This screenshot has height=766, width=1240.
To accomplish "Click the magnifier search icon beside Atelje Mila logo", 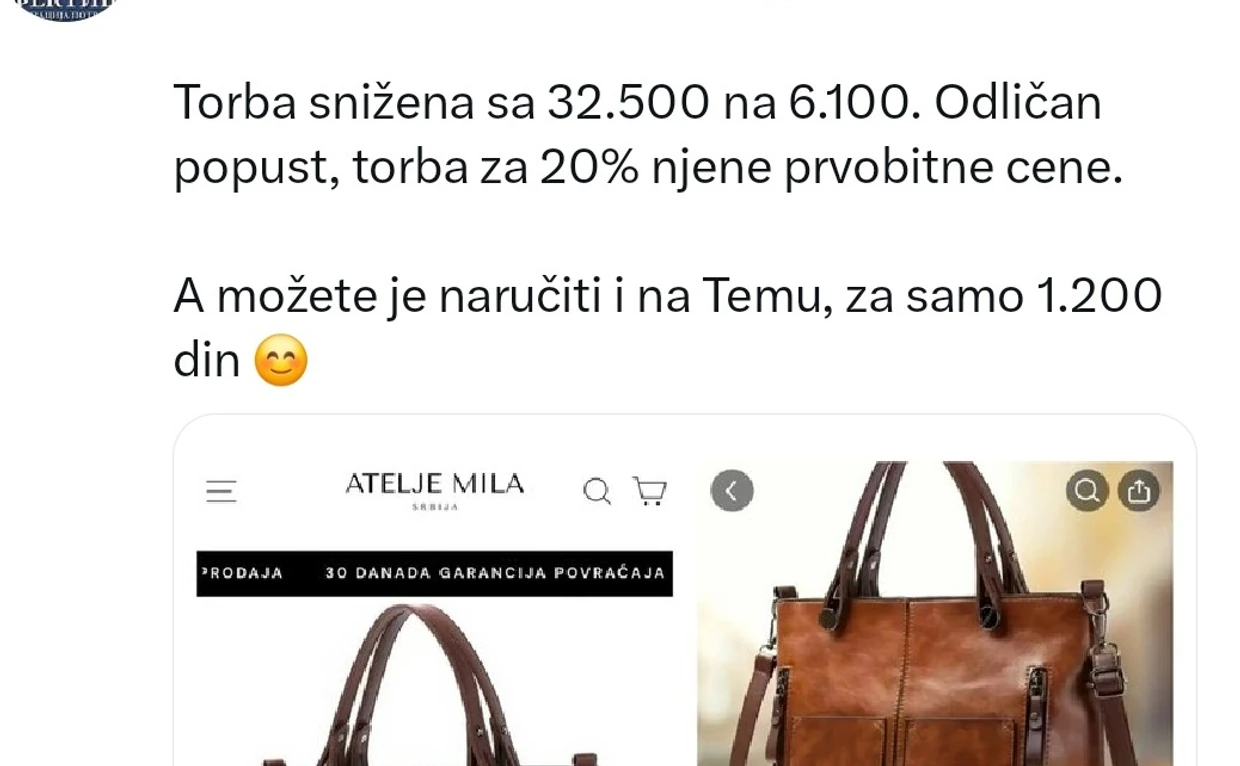I will pyautogui.click(x=597, y=491).
